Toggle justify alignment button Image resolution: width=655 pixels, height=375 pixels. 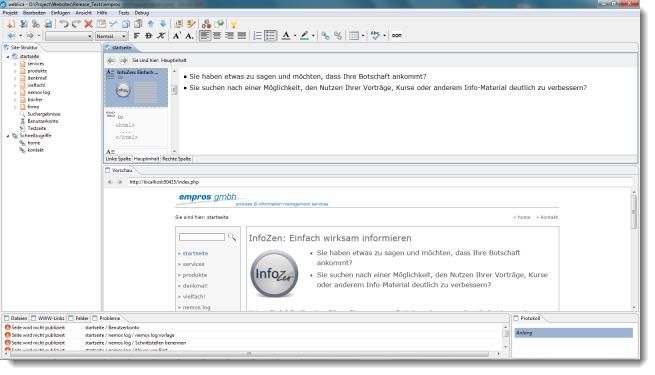tap(242, 36)
